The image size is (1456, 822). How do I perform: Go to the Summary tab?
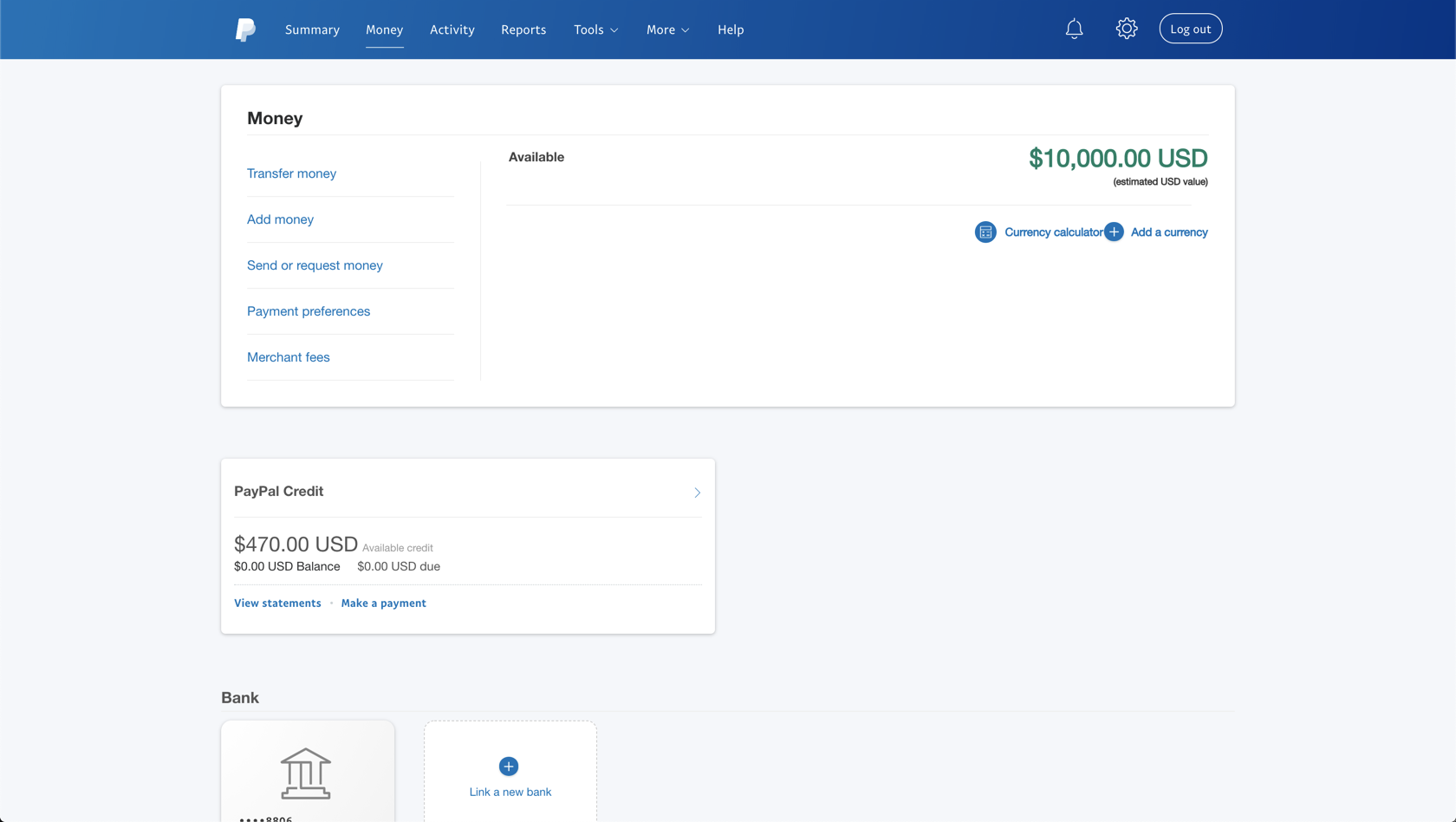pyautogui.click(x=312, y=29)
